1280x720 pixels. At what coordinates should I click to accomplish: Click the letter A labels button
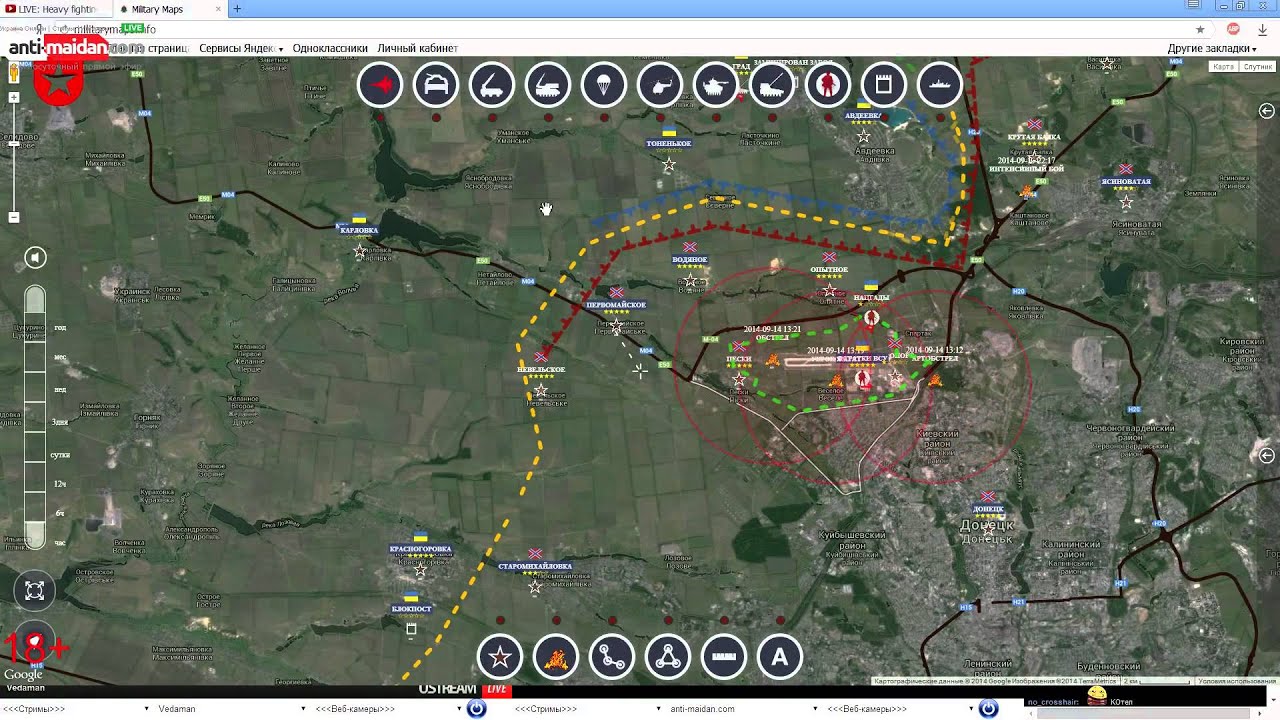[x=780, y=657]
